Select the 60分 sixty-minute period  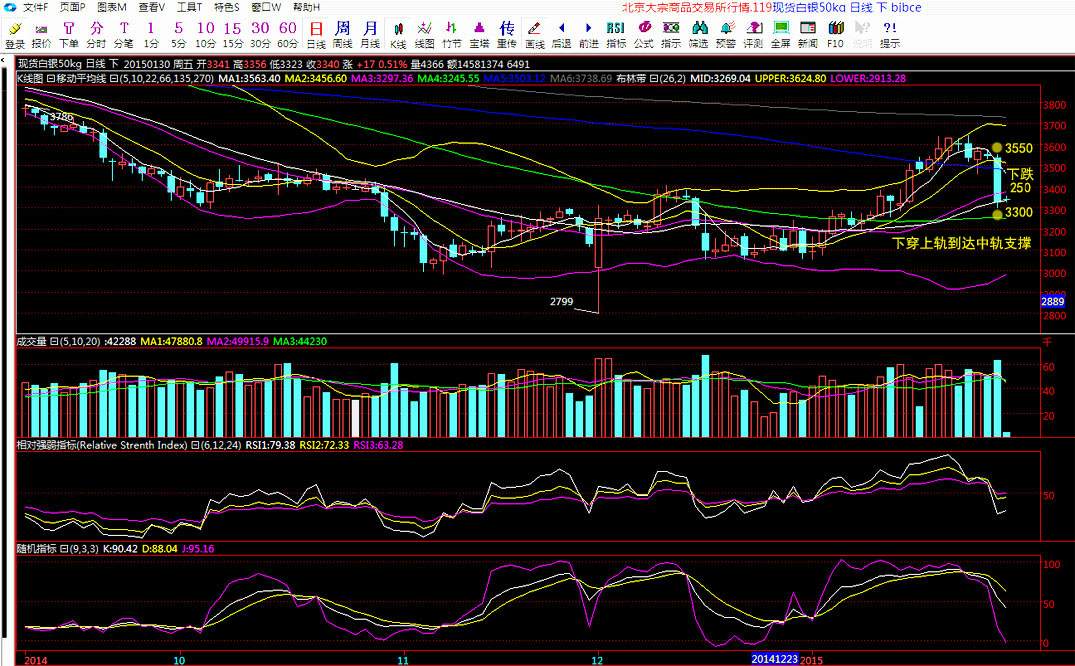tap(288, 34)
